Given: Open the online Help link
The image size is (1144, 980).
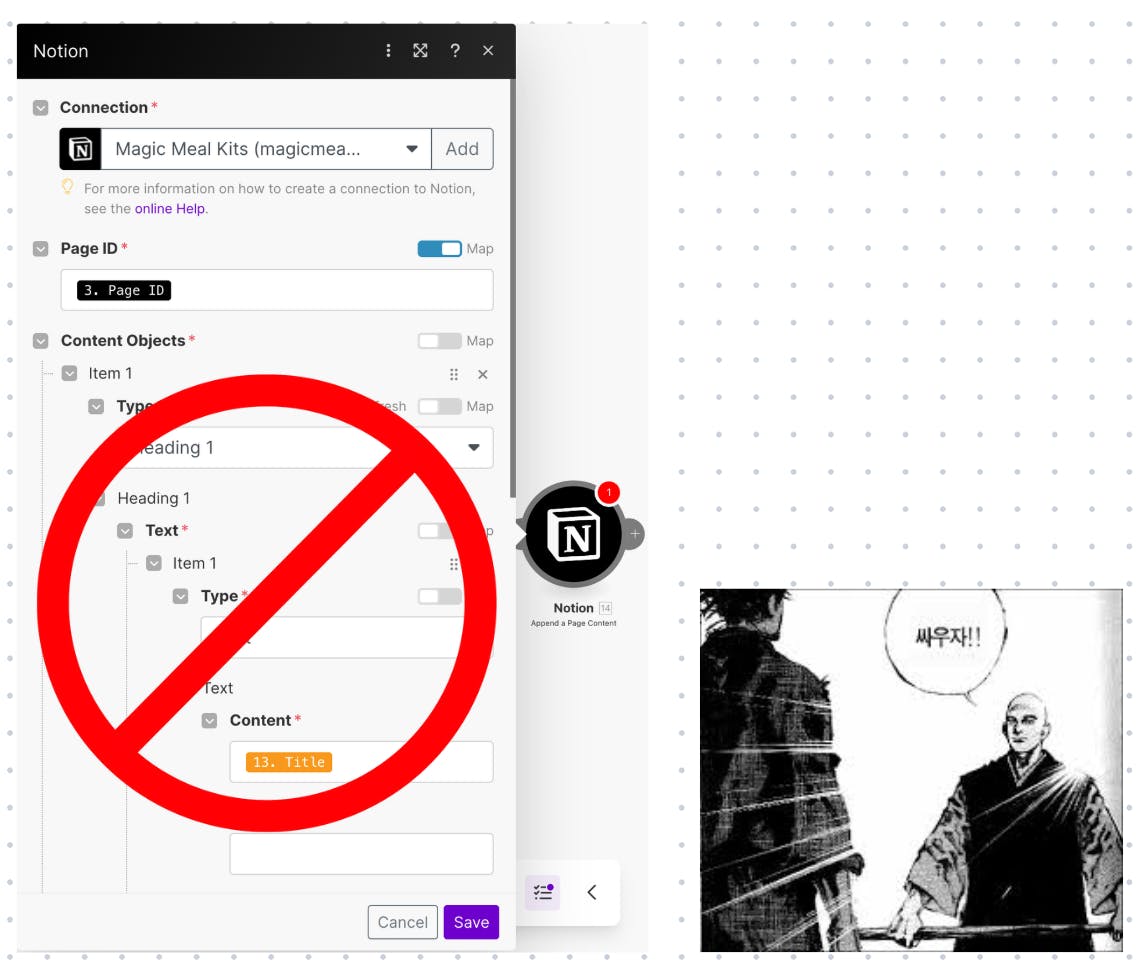Looking at the screenshot, I should [170, 209].
